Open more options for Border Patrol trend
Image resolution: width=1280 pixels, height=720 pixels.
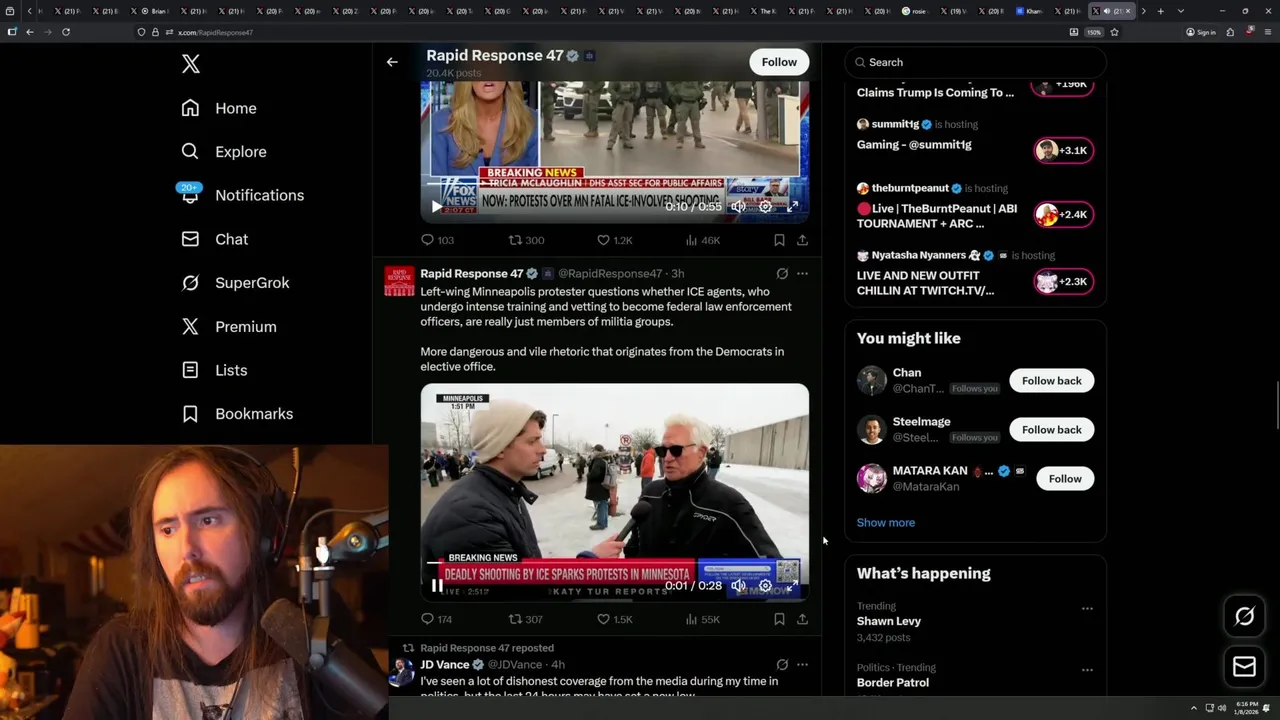(x=1087, y=670)
